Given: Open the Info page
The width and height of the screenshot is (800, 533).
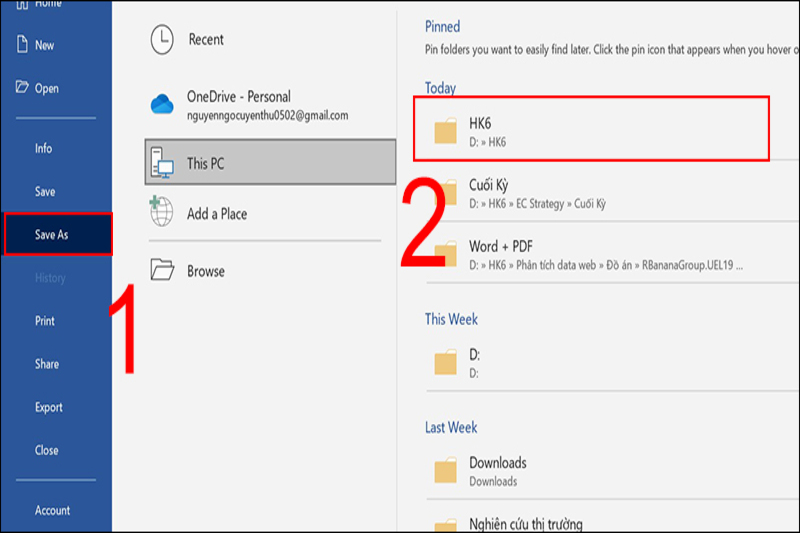Looking at the screenshot, I should pos(44,148).
